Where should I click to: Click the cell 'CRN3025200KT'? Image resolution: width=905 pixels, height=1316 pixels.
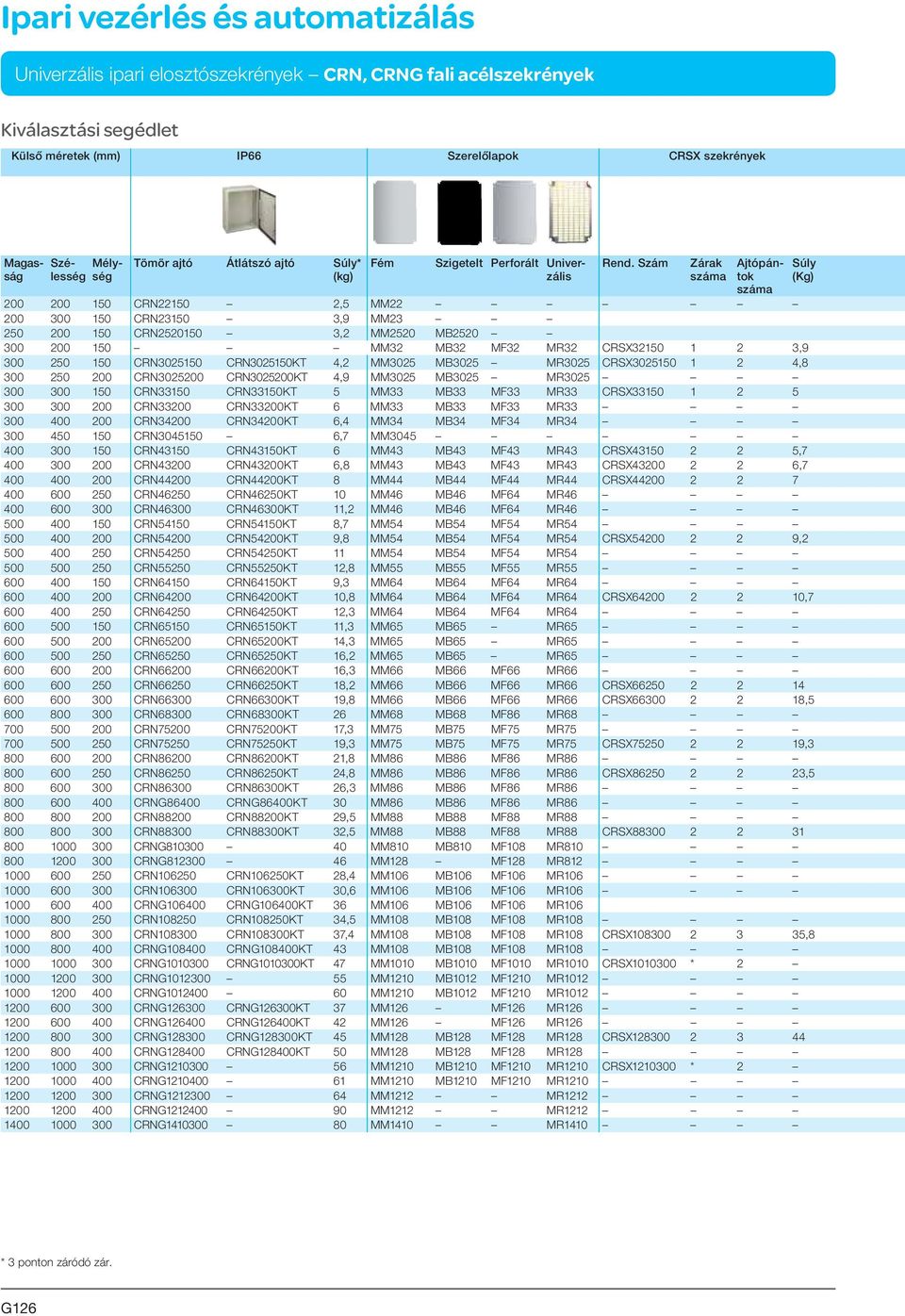[x=267, y=377]
